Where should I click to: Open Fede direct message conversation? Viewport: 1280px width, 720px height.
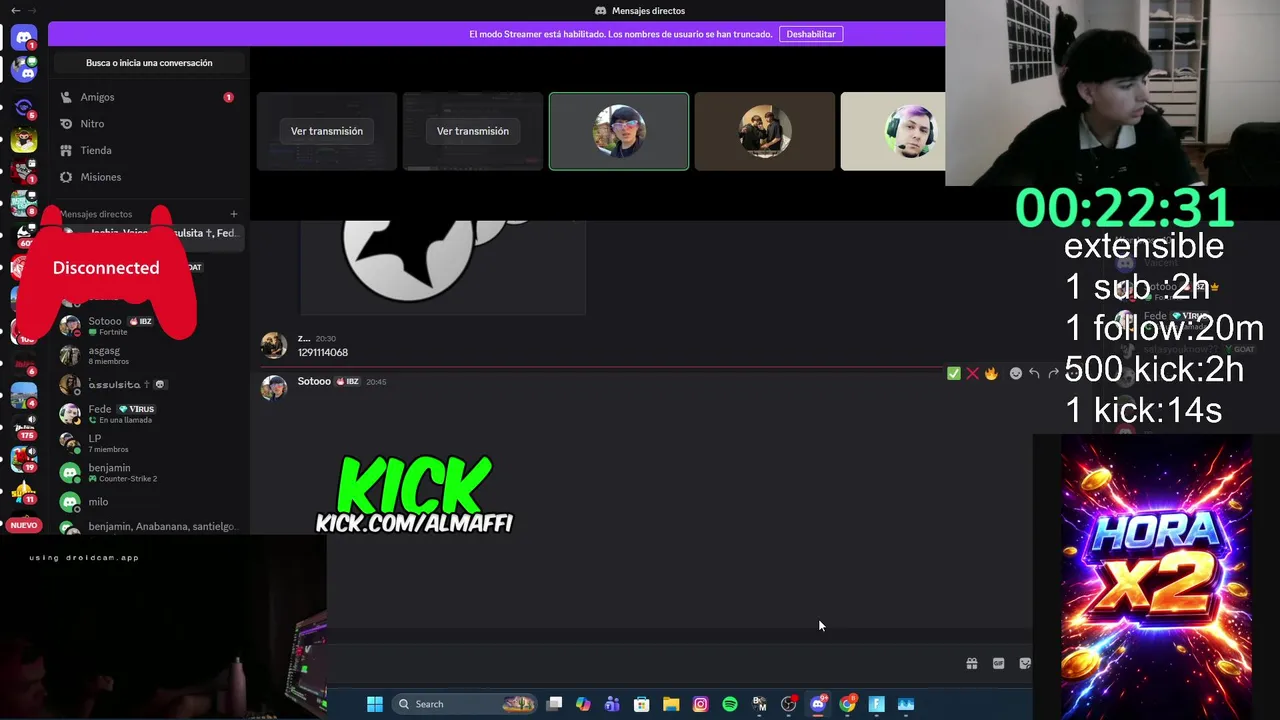tap(149, 414)
